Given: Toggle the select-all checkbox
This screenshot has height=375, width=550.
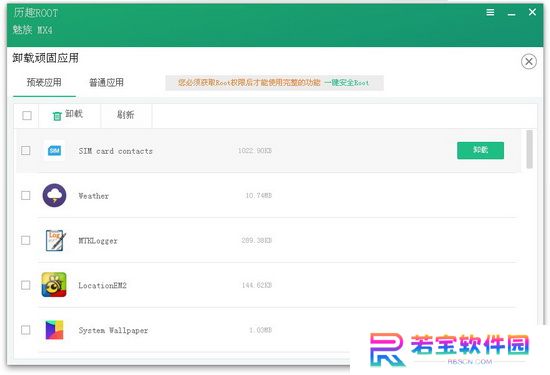Looking at the screenshot, I should click(27, 115).
